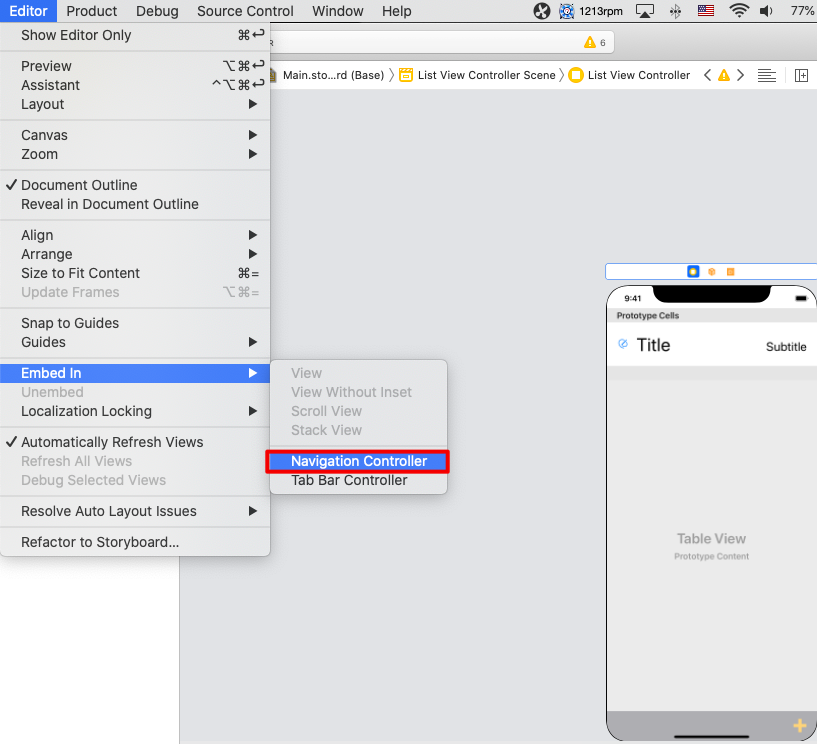Click List View Controller Scene breadcrumb
817x744 pixels.
(477, 75)
